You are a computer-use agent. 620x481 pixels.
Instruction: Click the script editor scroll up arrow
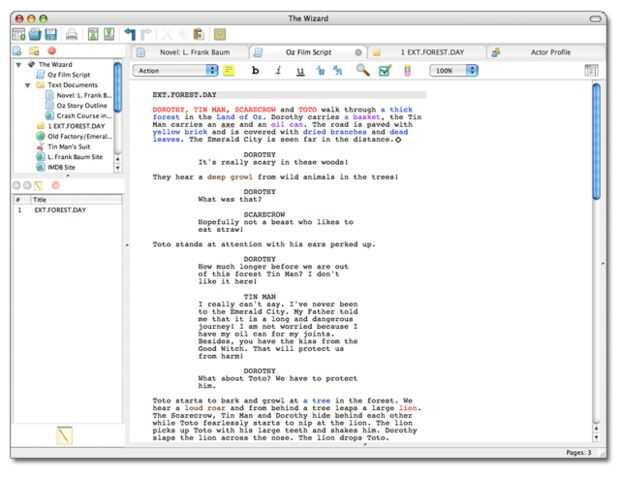click(x=596, y=429)
